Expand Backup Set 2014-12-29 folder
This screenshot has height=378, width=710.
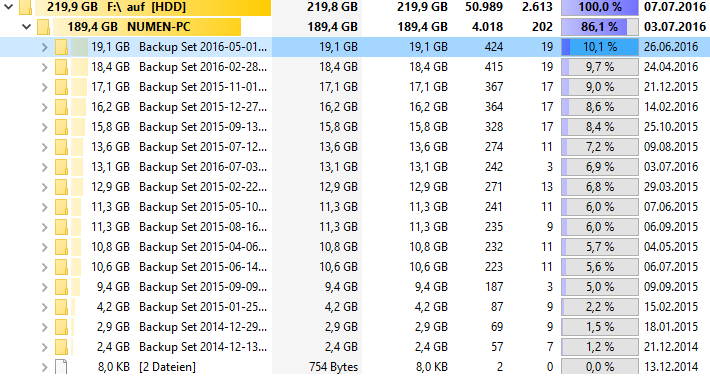tap(44, 327)
